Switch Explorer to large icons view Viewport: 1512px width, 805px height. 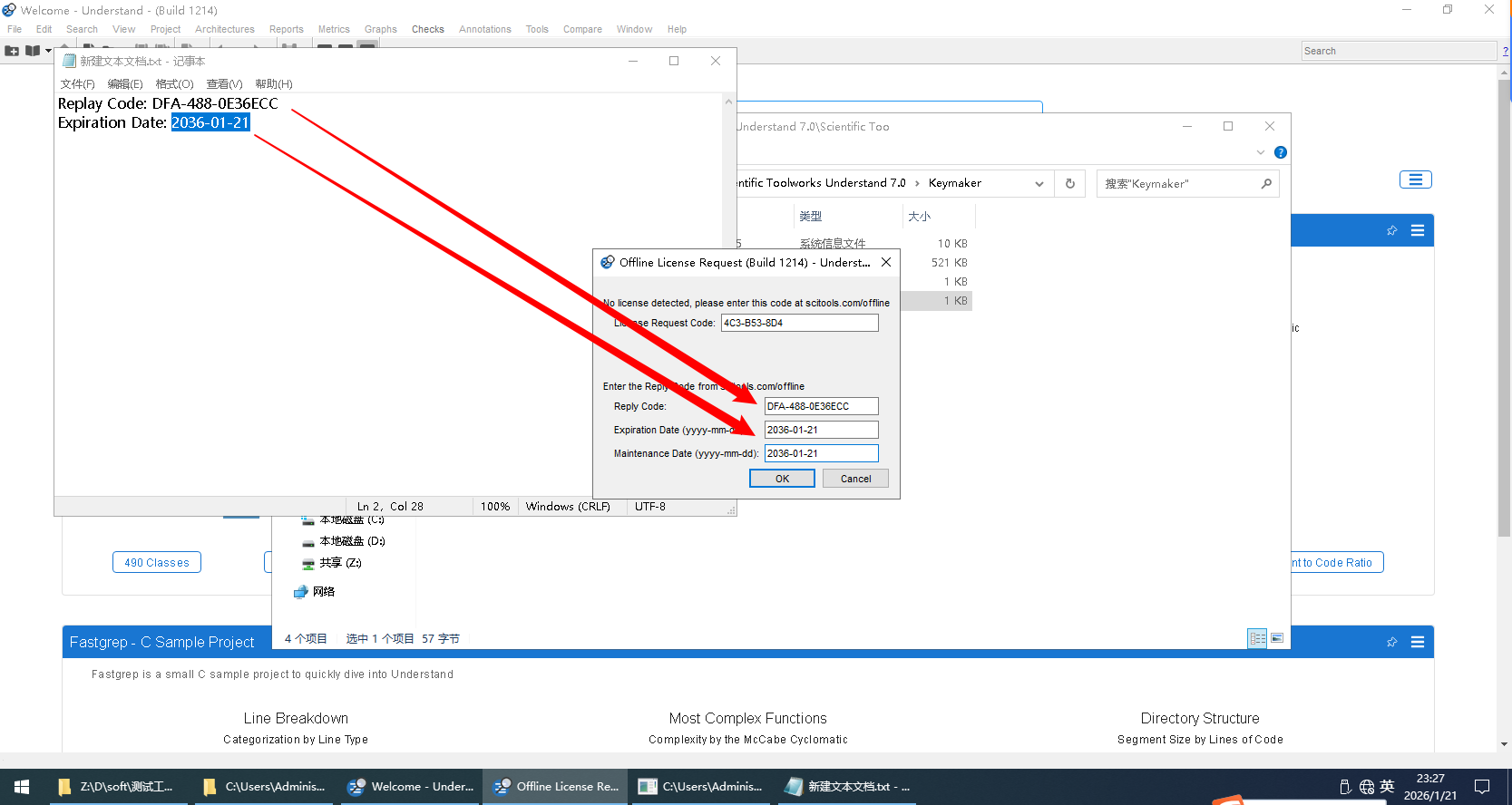pos(1277,638)
